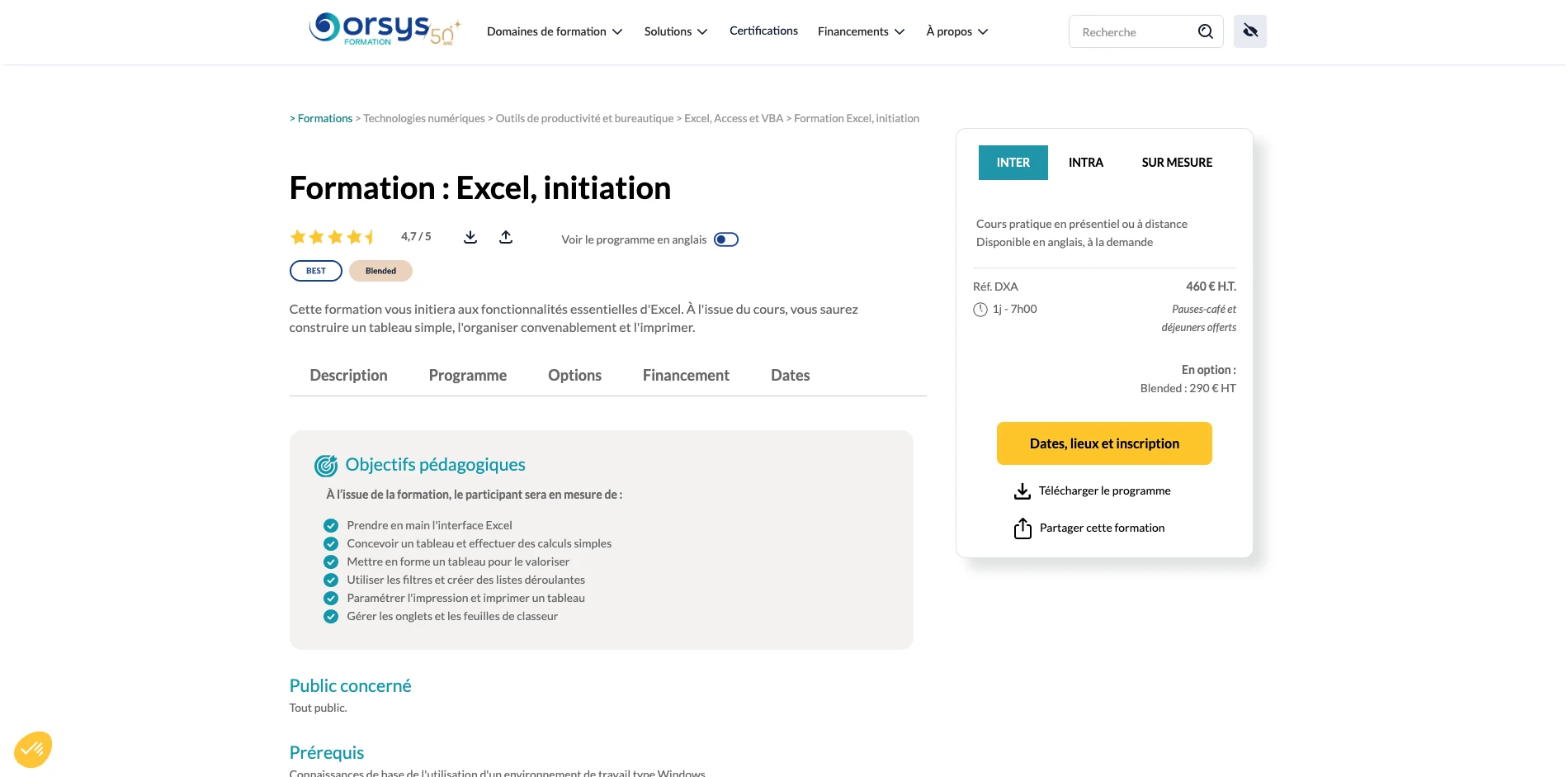Switch to the Programme tab
The image size is (1568, 777).
tap(468, 376)
